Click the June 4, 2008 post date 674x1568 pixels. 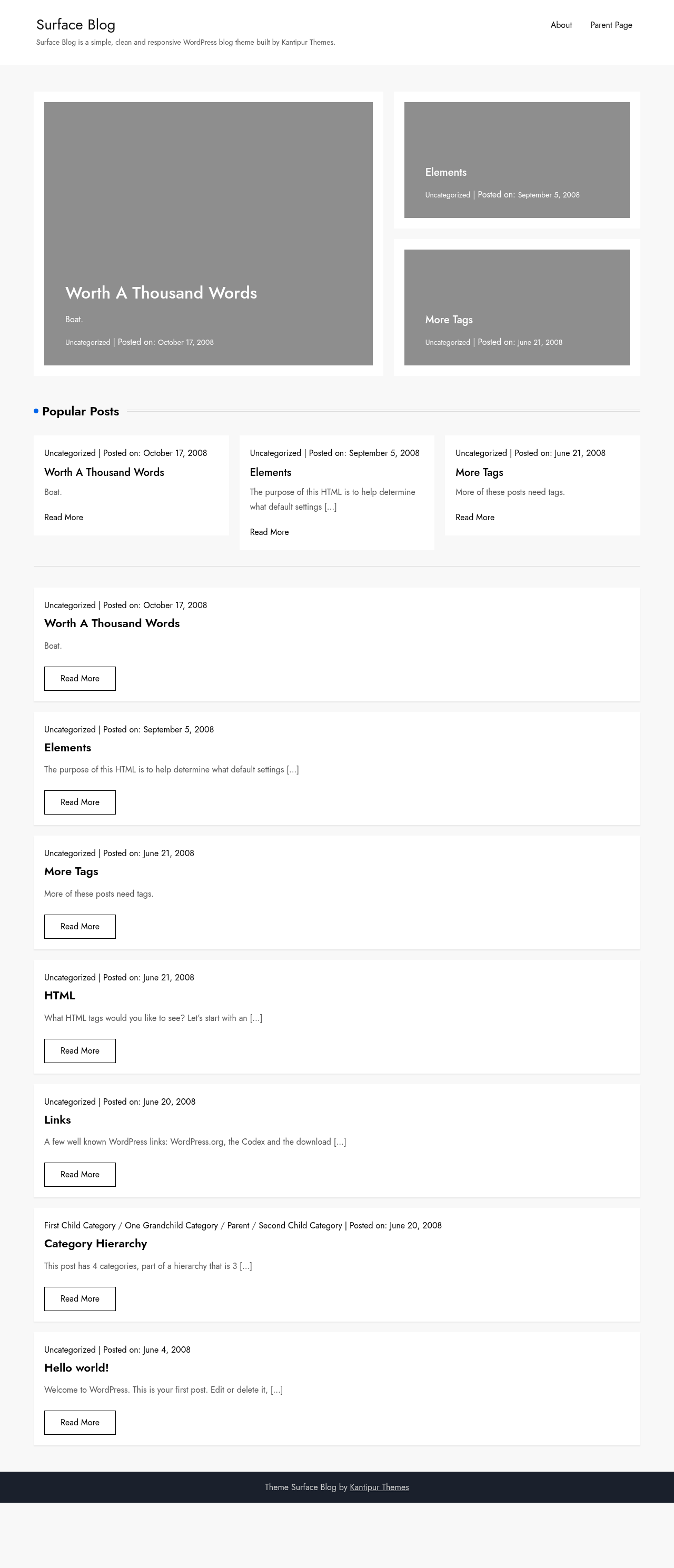166,1349
